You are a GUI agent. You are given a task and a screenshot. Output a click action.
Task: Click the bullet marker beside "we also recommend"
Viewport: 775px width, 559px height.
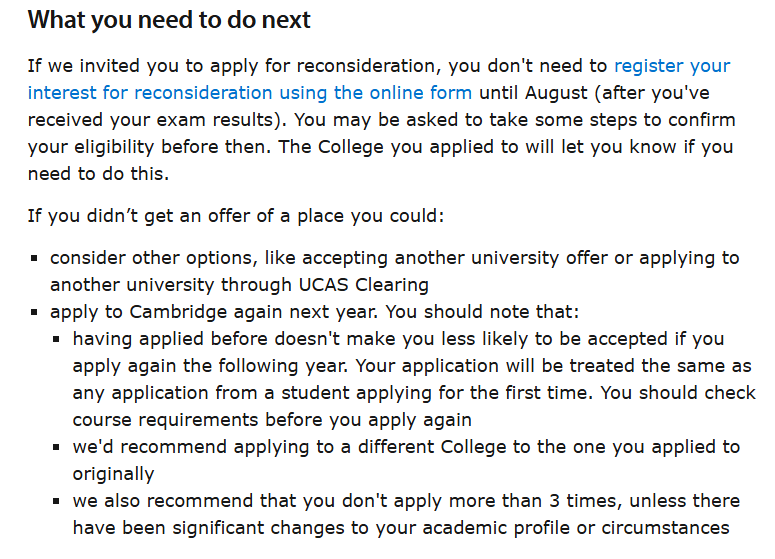(x=57, y=502)
